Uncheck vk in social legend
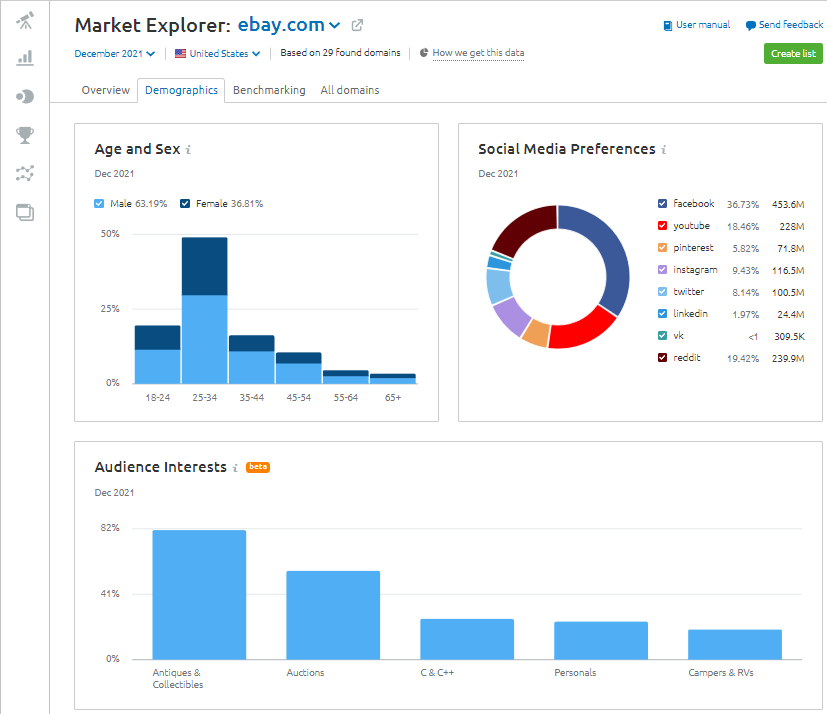This screenshot has width=827, height=714. pyautogui.click(x=662, y=335)
